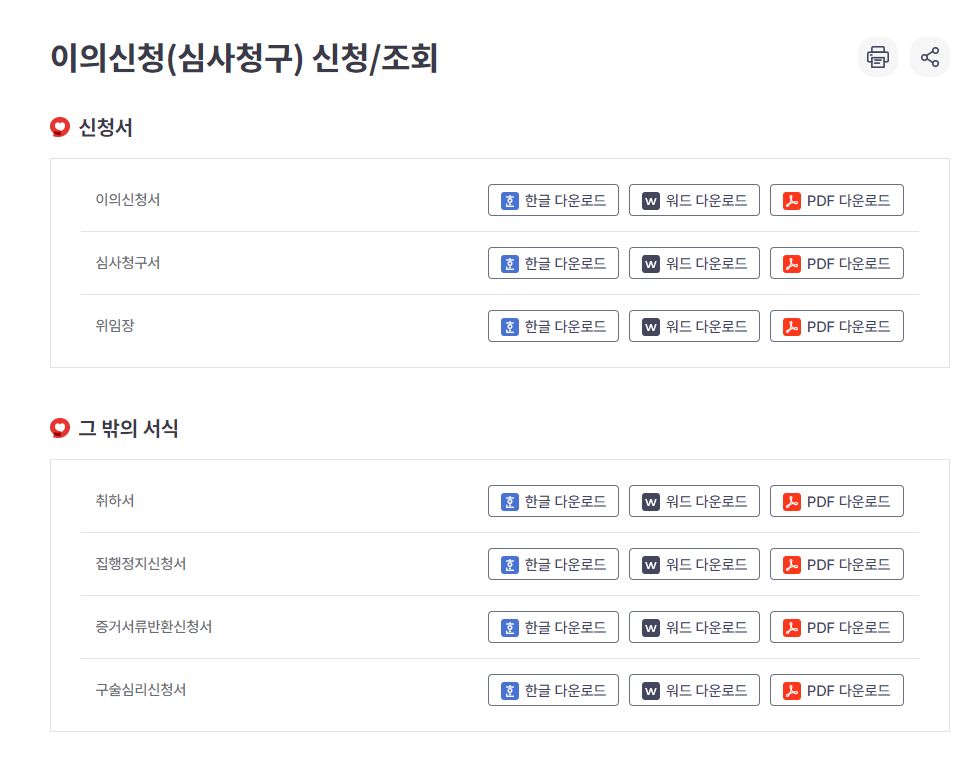Click the red speech-bubble icon next to 신청서 heading

(x=59, y=127)
